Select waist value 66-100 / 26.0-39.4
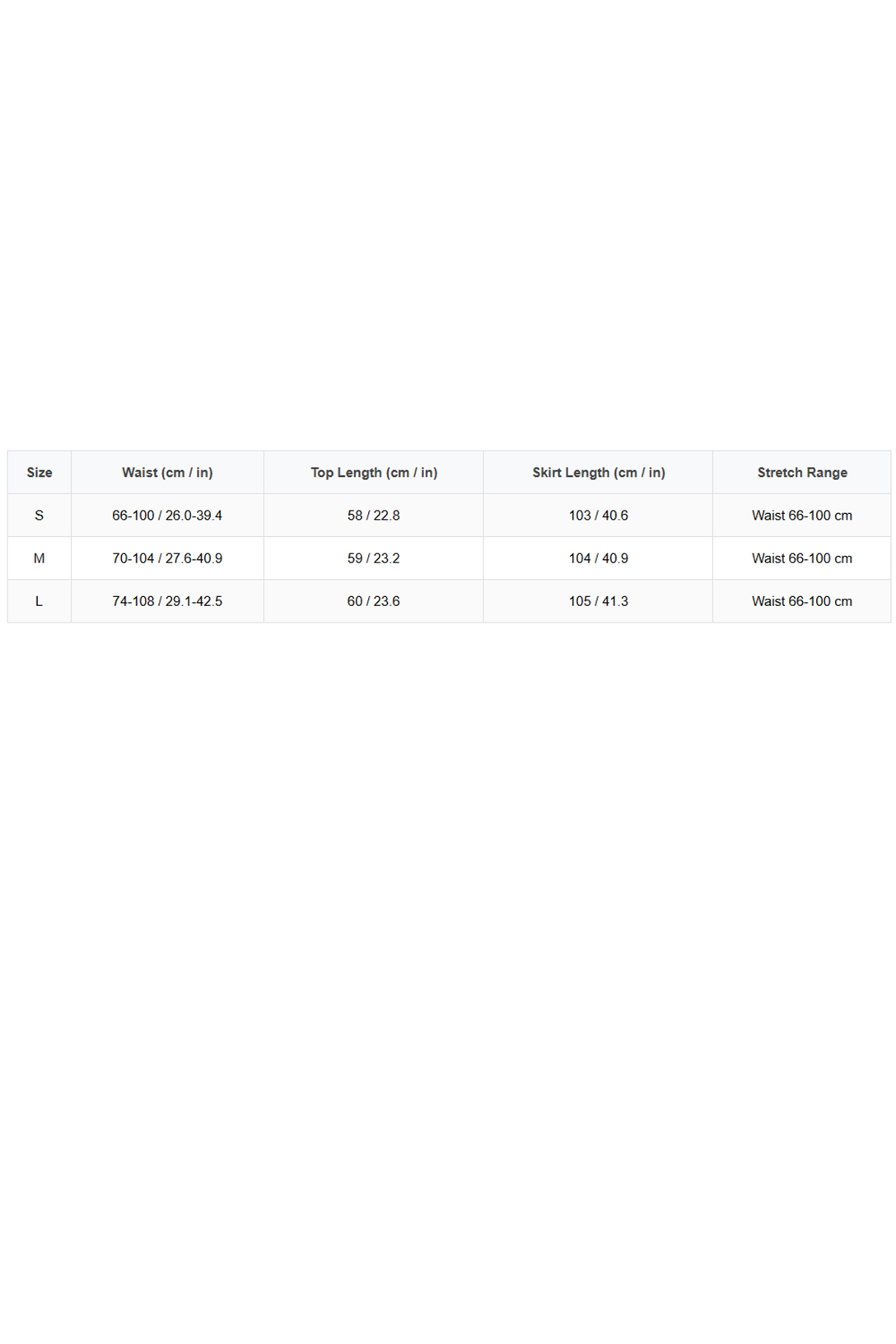896x1344 pixels. point(167,515)
